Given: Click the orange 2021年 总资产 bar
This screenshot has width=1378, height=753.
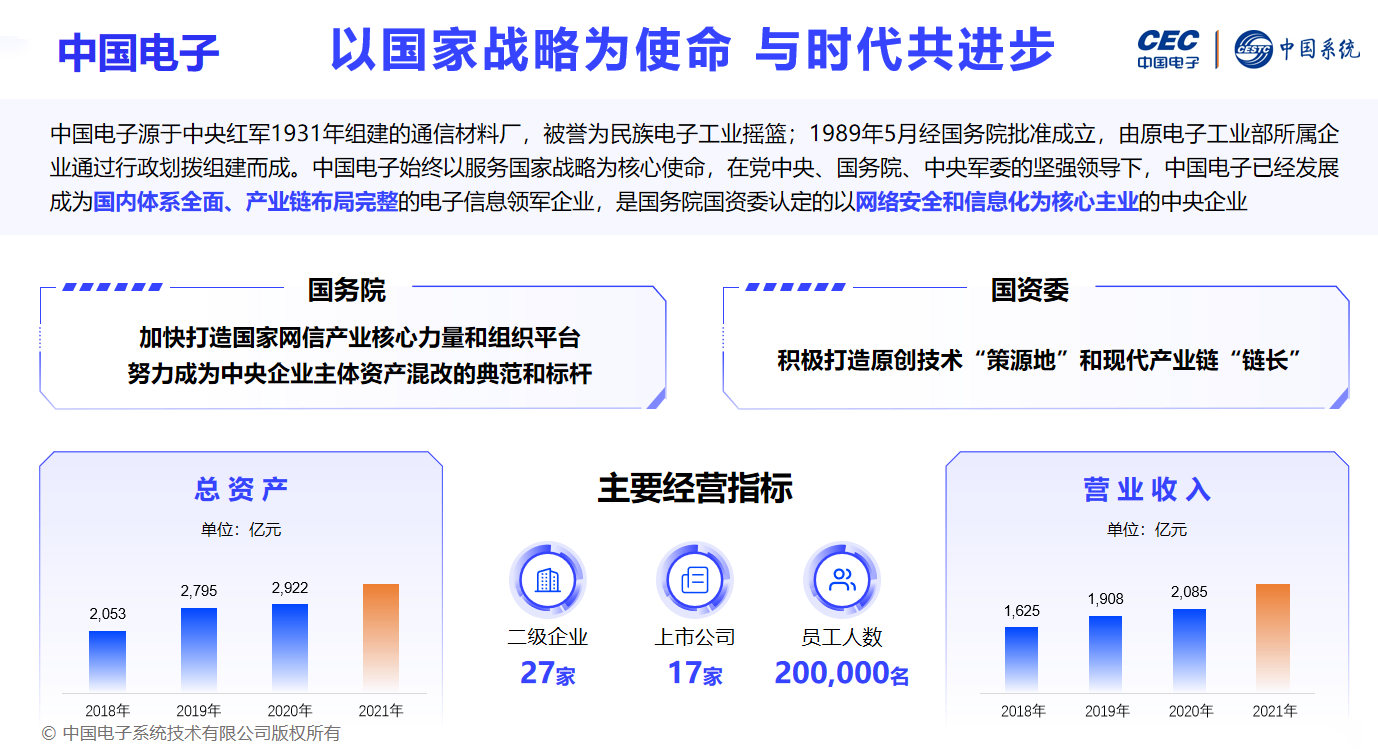Looking at the screenshot, I should click(x=380, y=638).
